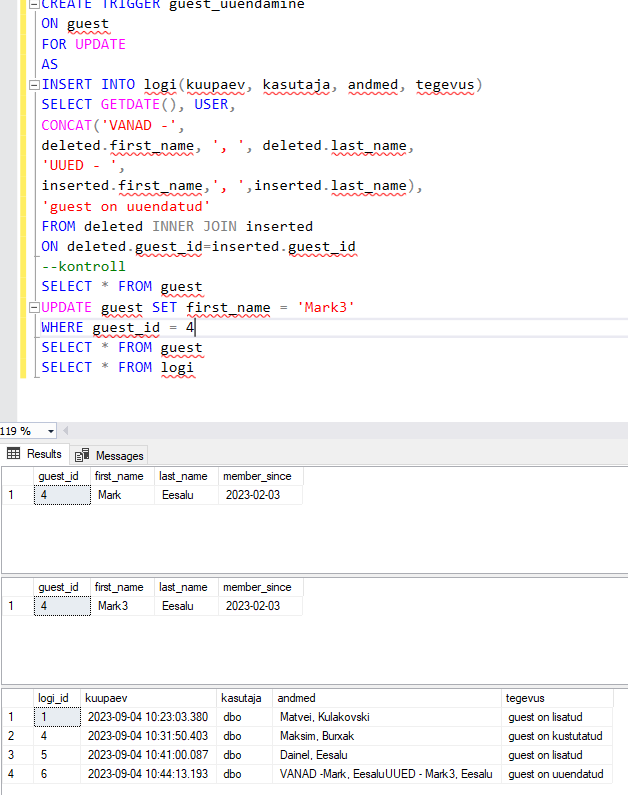Select cell 'Maksim, Burxak'
The height and width of the screenshot is (795, 628).
point(387,736)
